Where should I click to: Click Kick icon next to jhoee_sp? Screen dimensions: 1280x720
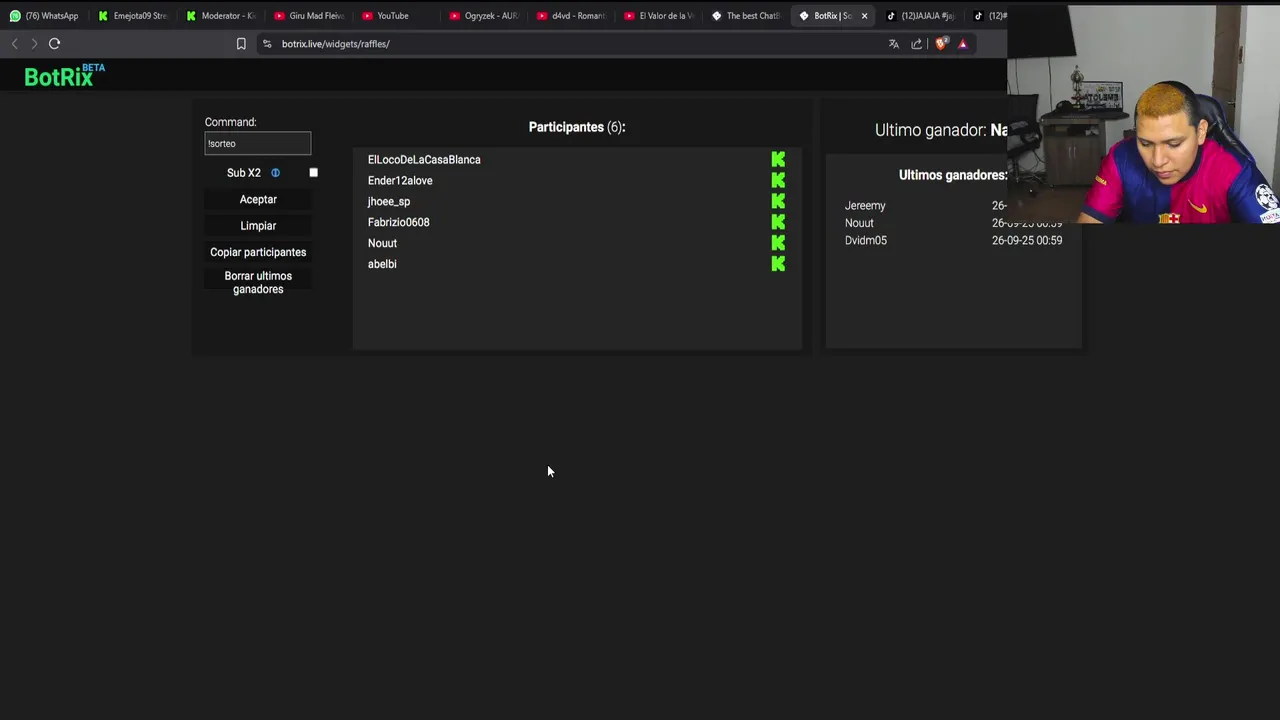click(778, 201)
